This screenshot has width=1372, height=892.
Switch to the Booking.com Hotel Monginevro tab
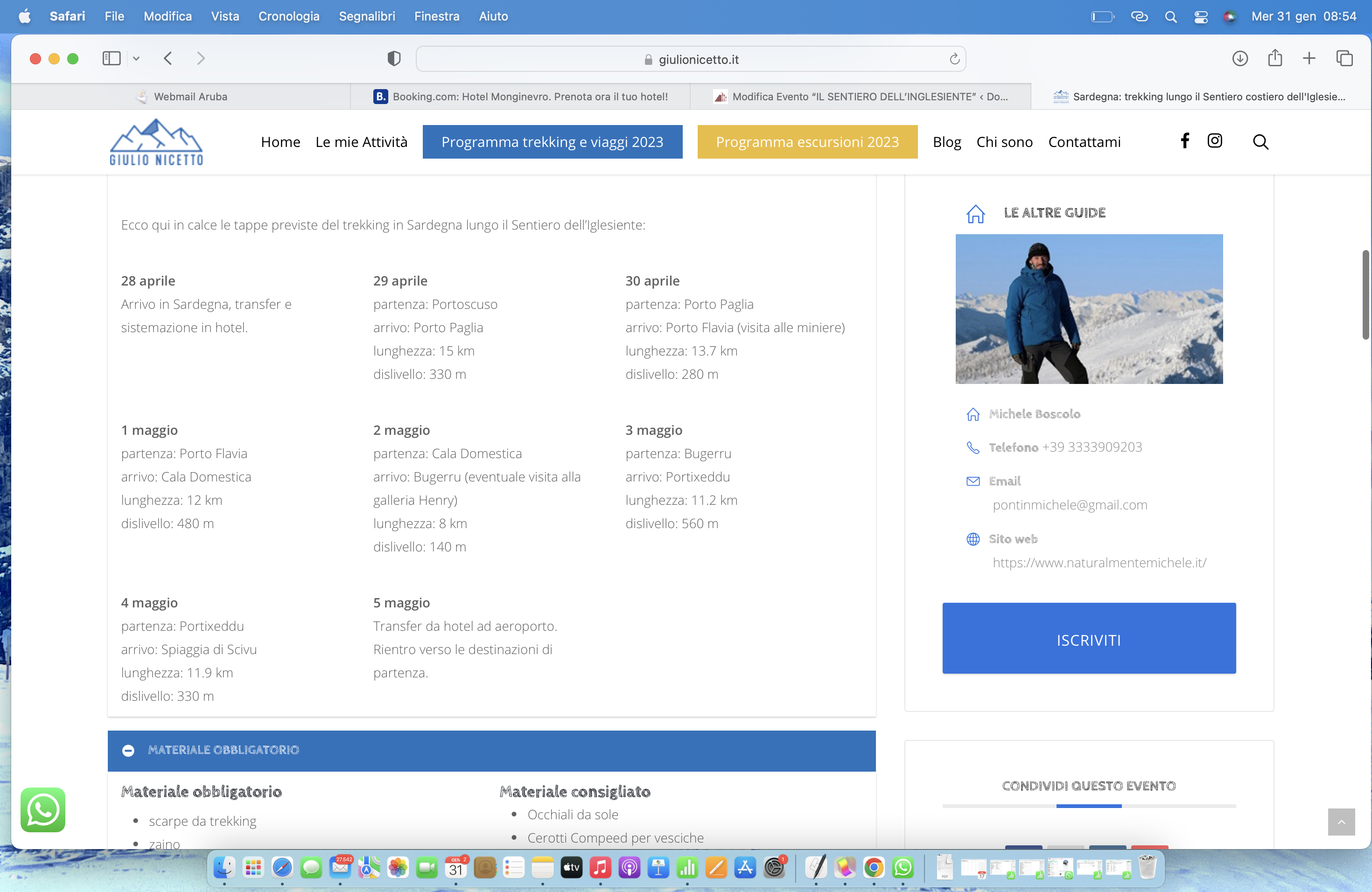(520, 96)
